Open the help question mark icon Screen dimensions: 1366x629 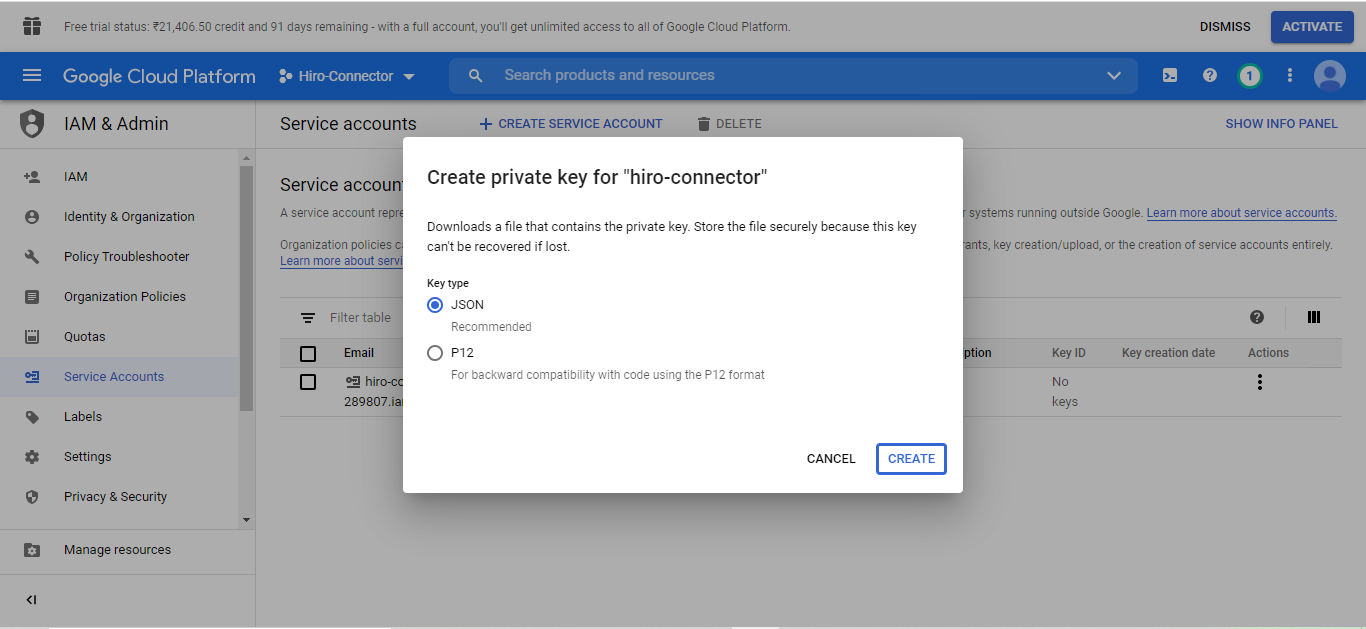[1210, 76]
